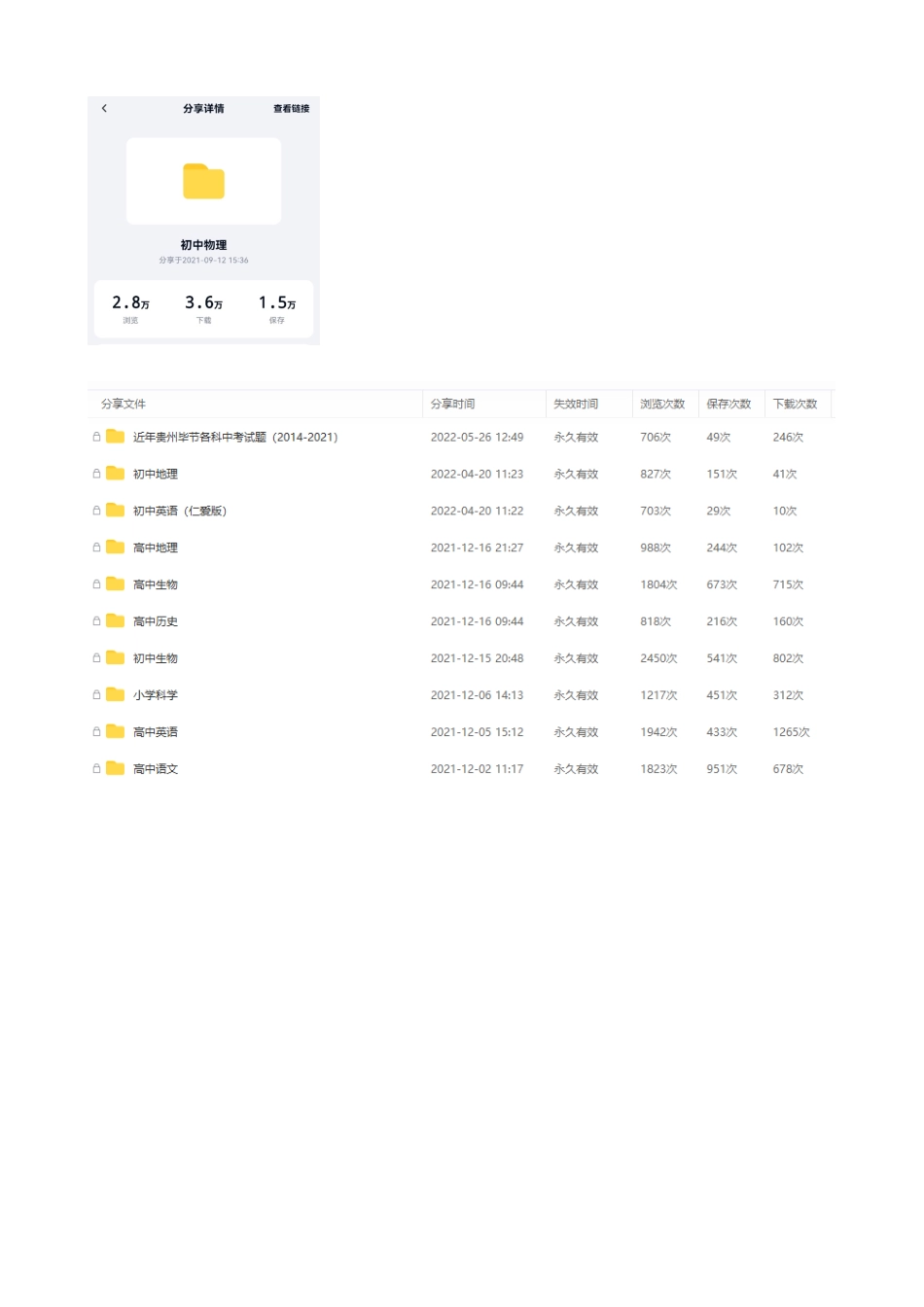Viewport: 924px width, 1307px height.
Task: Click the folder icon for 高中历史
Action: click(x=116, y=621)
